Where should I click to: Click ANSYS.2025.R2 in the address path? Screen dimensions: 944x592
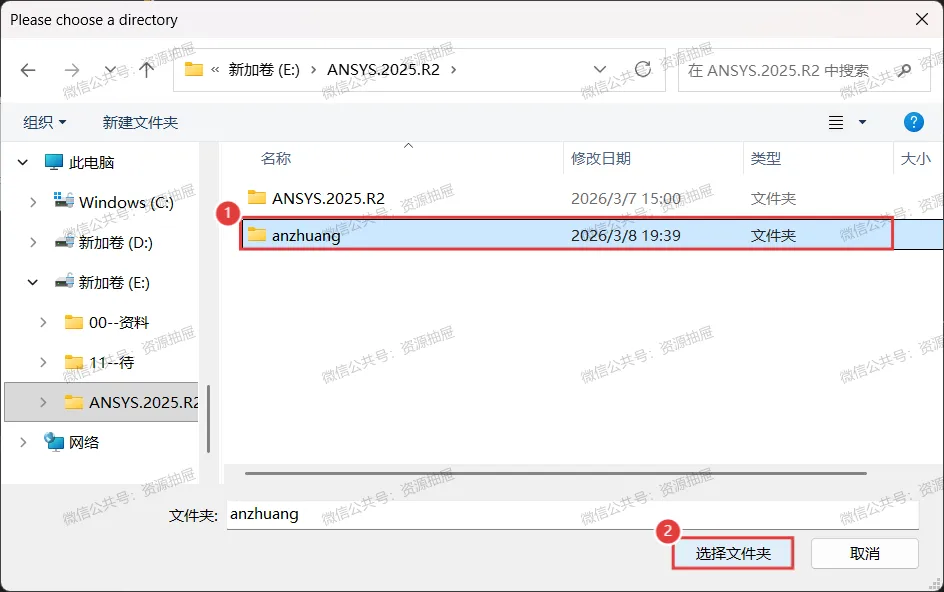click(383, 70)
